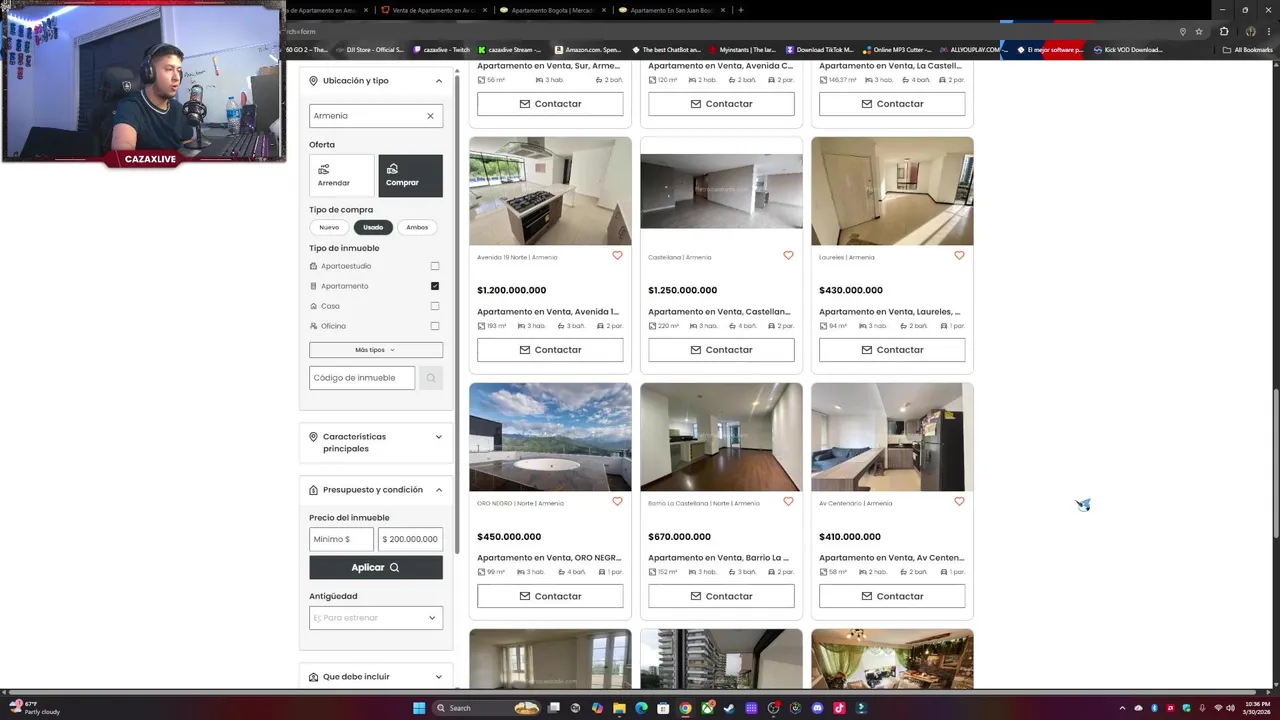This screenshot has width=1280, height=720.
Task: Select the Usado purchase type
Action: 373,227
